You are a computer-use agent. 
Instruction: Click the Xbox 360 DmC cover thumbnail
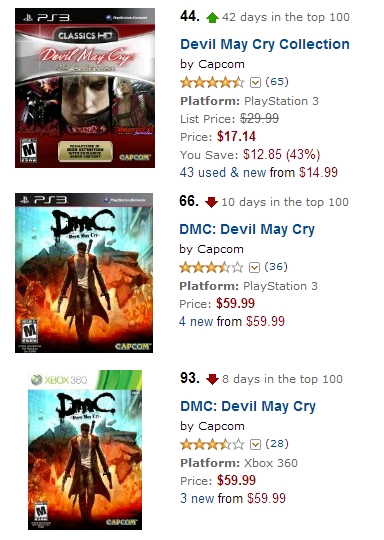tap(85, 450)
